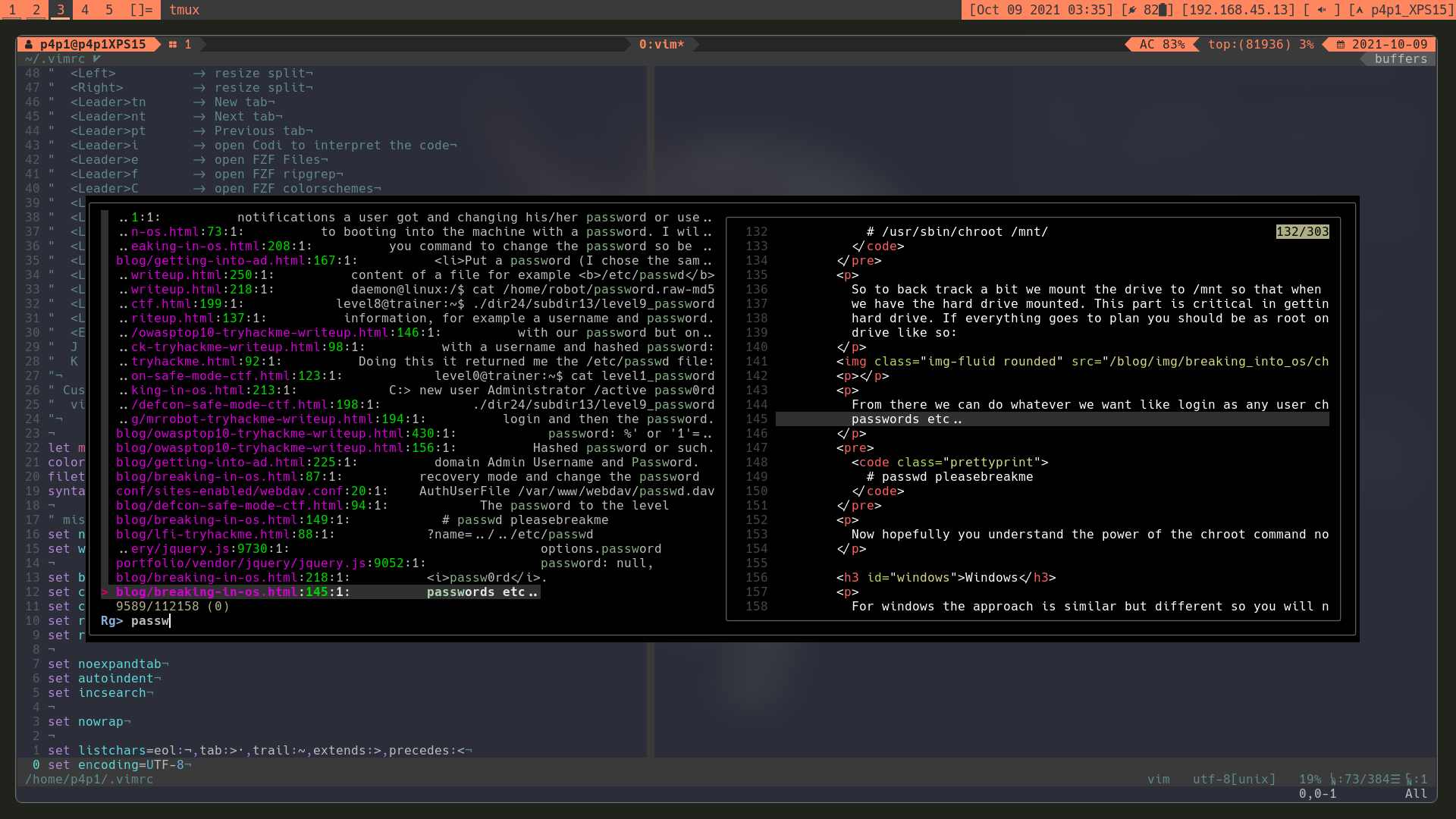The height and width of the screenshot is (819, 1456).
Task: Click the wifi icon beside p4p1_XPS15
Action: (x=1358, y=10)
